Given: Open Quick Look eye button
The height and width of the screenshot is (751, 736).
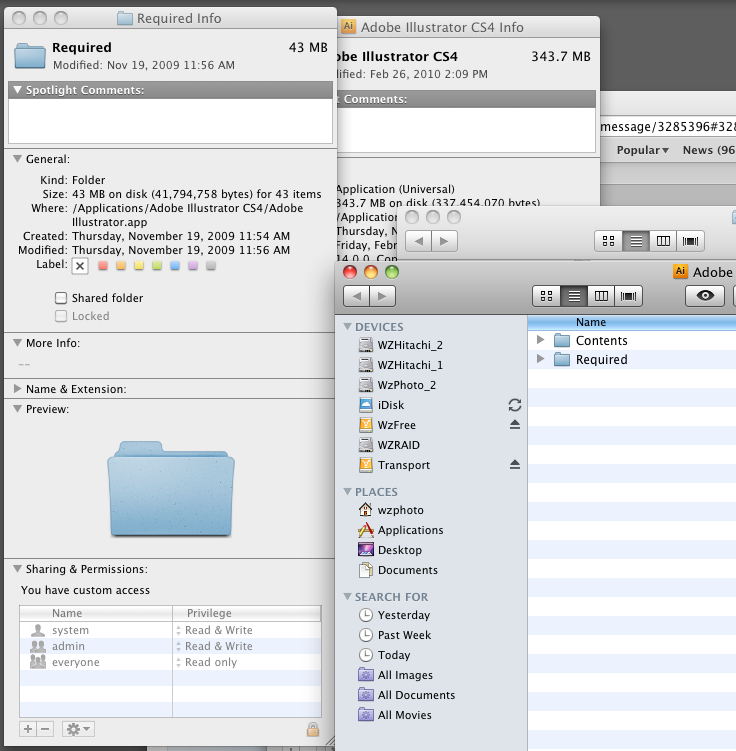Looking at the screenshot, I should [705, 296].
